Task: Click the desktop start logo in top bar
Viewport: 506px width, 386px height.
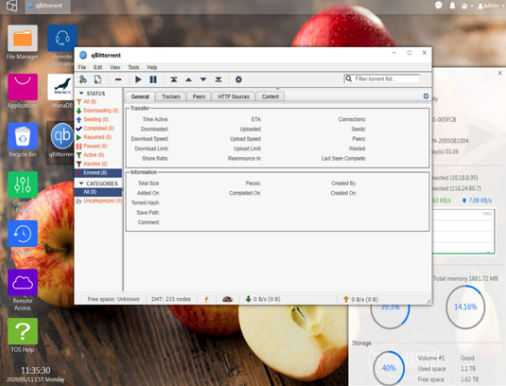Action: (12, 6)
